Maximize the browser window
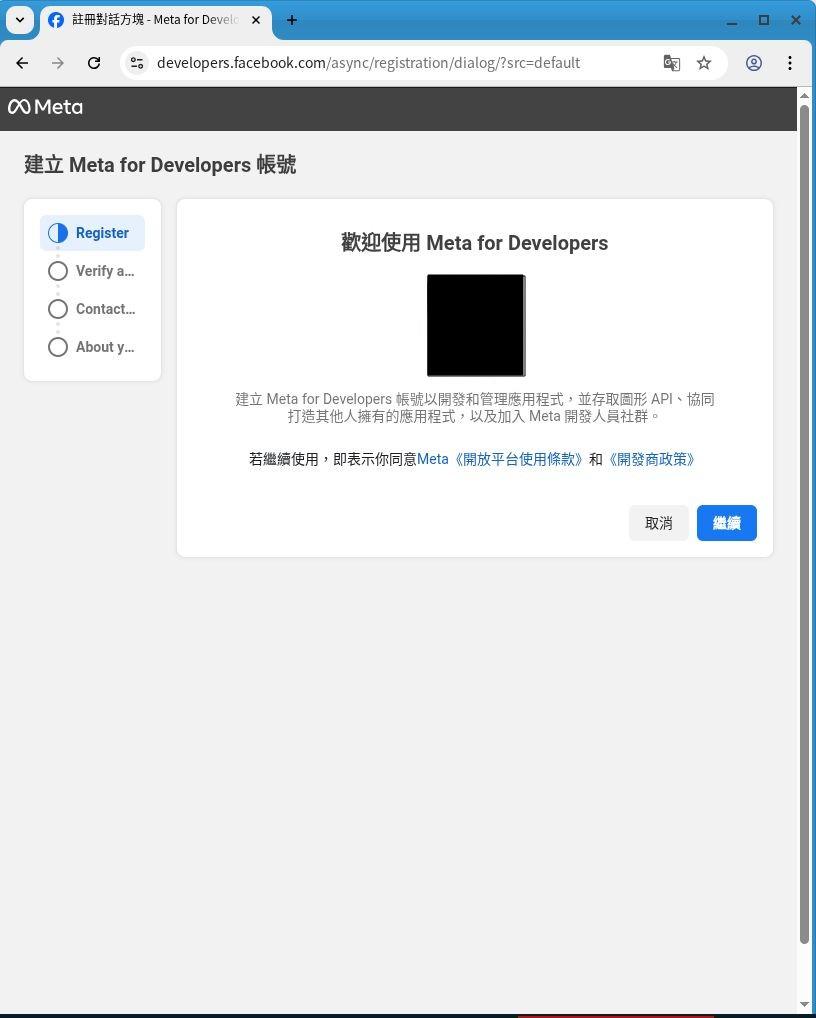 [x=764, y=20]
